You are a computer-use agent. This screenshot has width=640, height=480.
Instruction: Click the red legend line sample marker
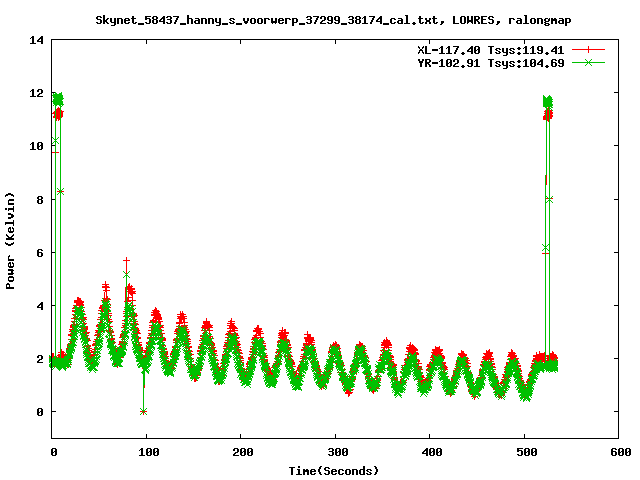[588, 50]
